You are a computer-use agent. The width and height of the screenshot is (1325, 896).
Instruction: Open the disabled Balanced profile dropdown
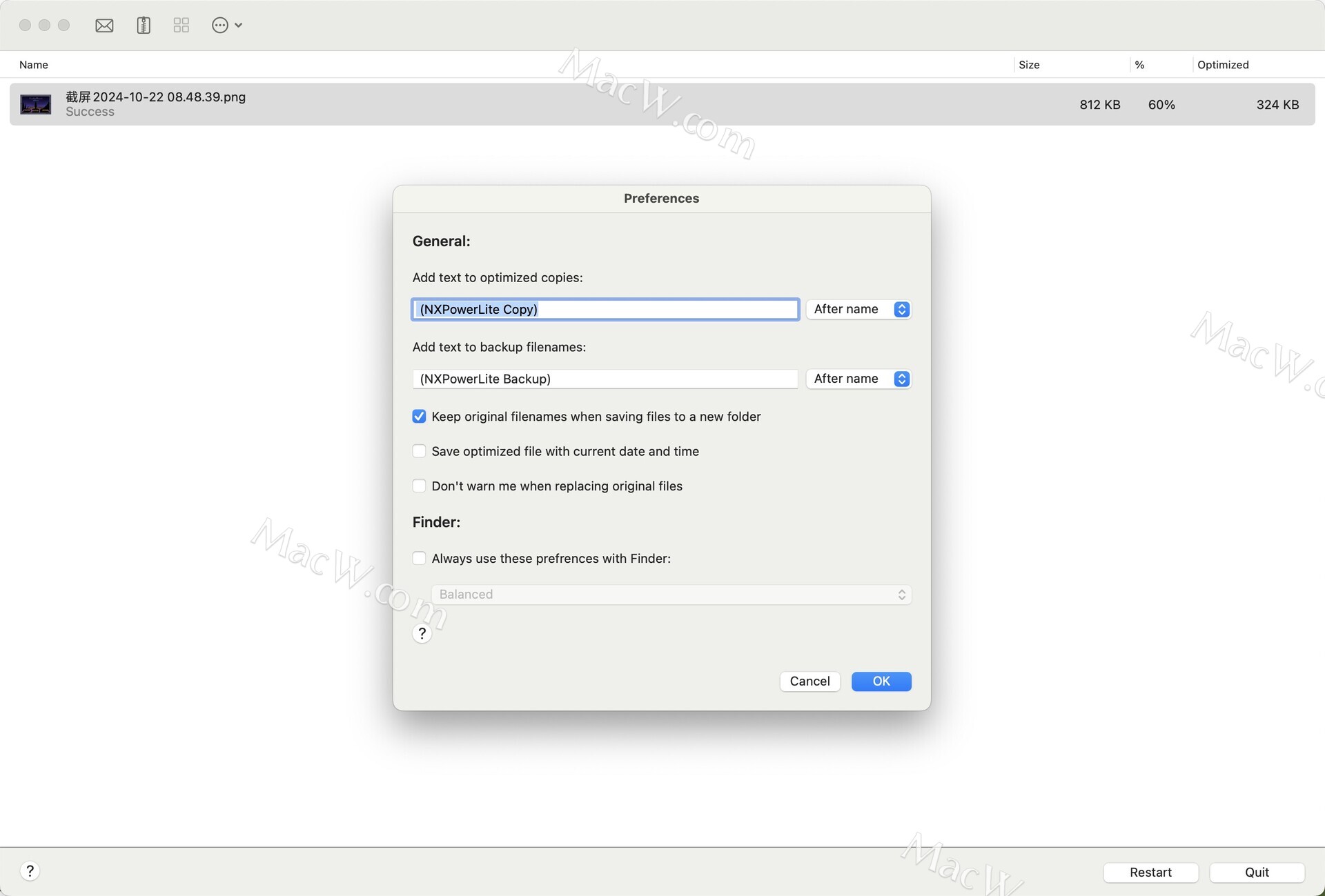click(x=671, y=595)
